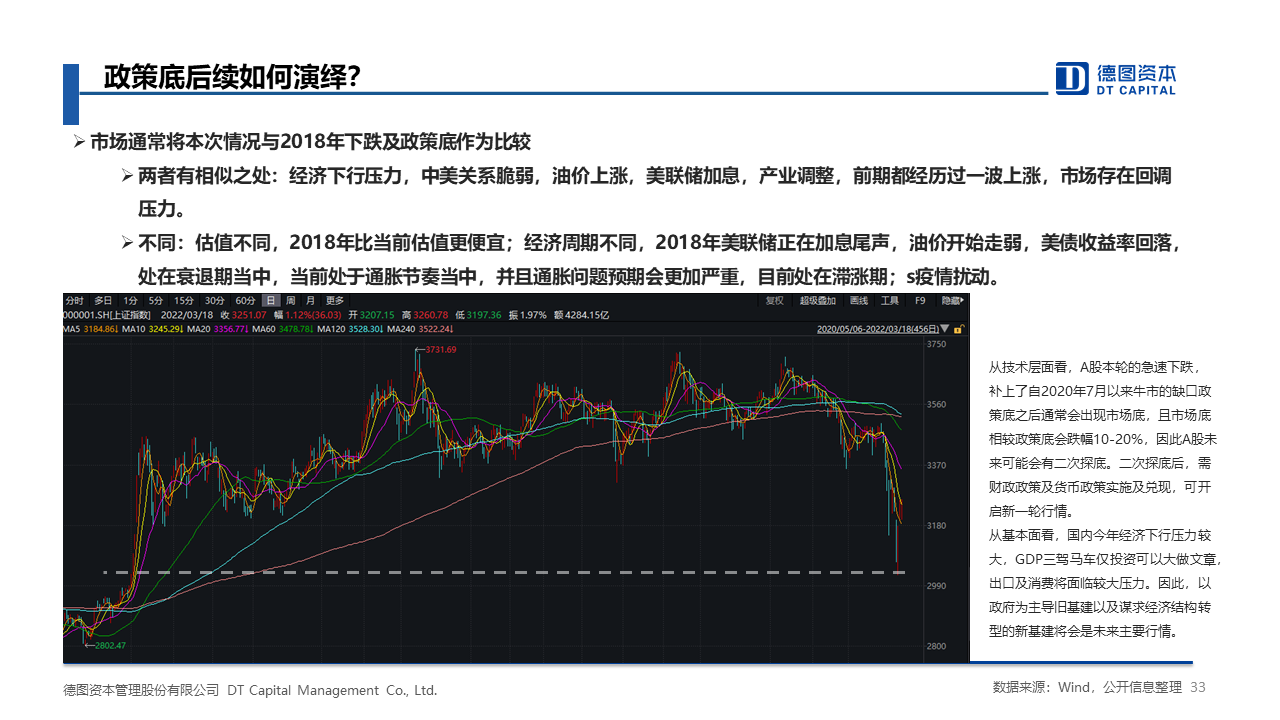Open the 更多 more periods menu
The height and width of the screenshot is (720, 1280).
[x=335, y=301]
